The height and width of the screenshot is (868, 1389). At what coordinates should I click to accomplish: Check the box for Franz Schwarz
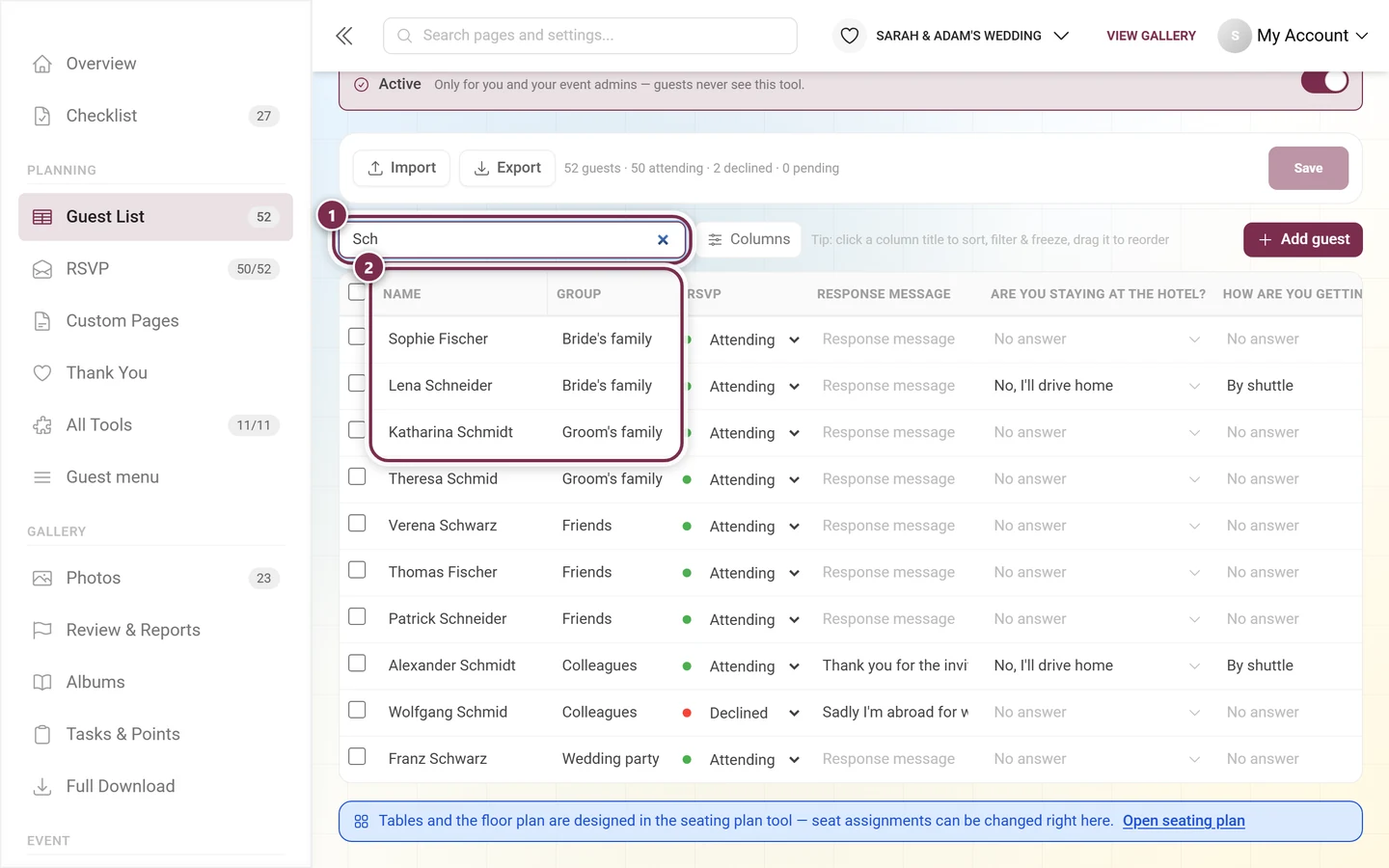pyautogui.click(x=357, y=756)
